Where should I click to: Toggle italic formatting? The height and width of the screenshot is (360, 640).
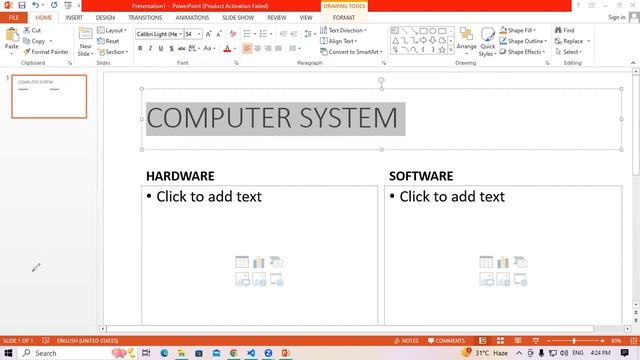pyautogui.click(x=150, y=49)
